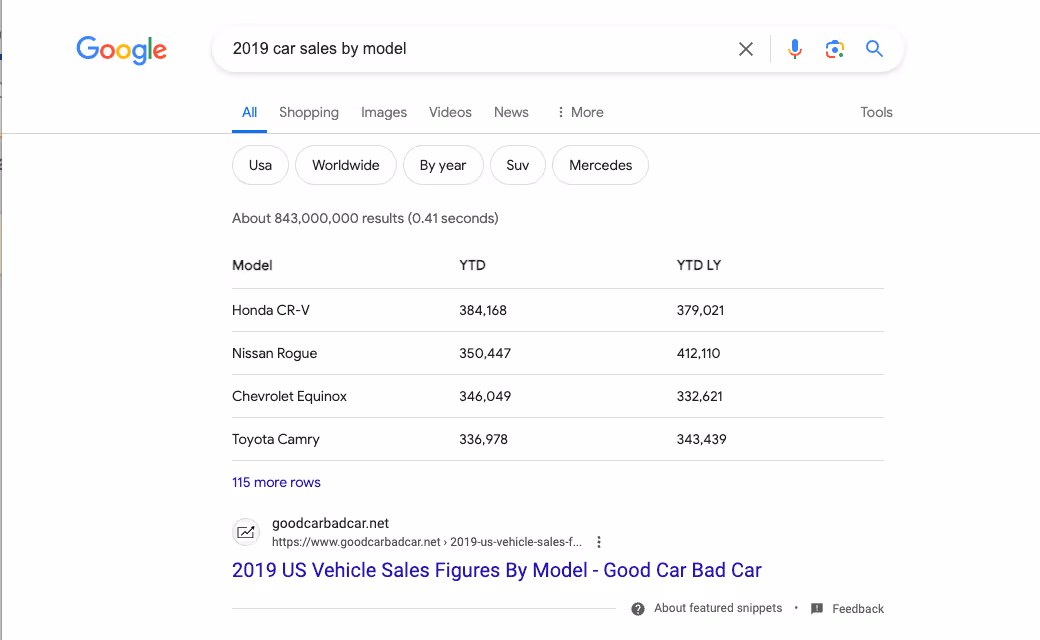This screenshot has height=640, width=1040.
Task: Click the goodcarbadcar.net site name
Action: tap(330, 523)
